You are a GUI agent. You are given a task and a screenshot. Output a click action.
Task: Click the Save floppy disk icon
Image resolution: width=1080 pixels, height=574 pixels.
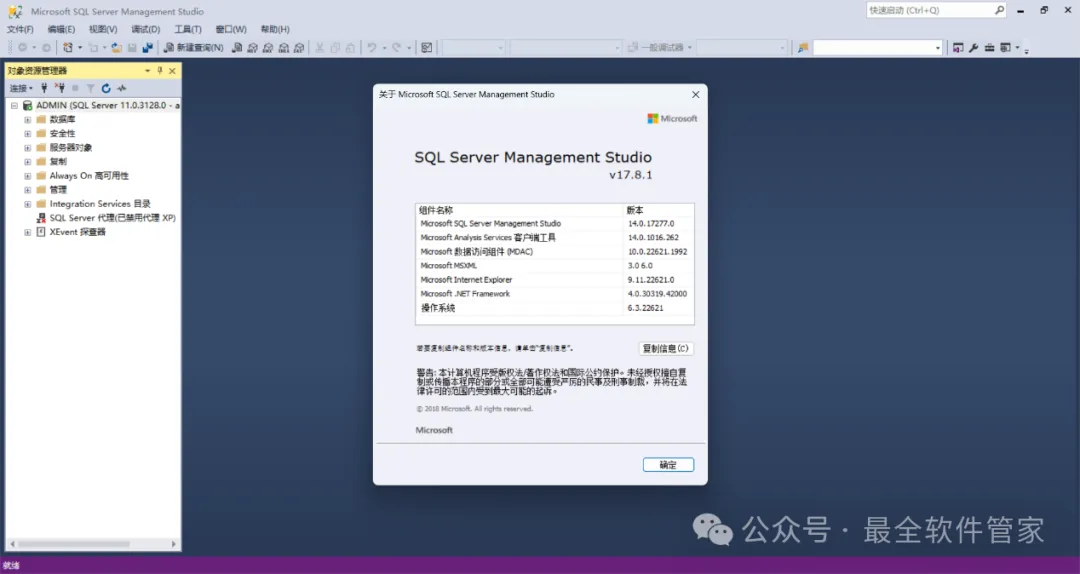point(132,48)
